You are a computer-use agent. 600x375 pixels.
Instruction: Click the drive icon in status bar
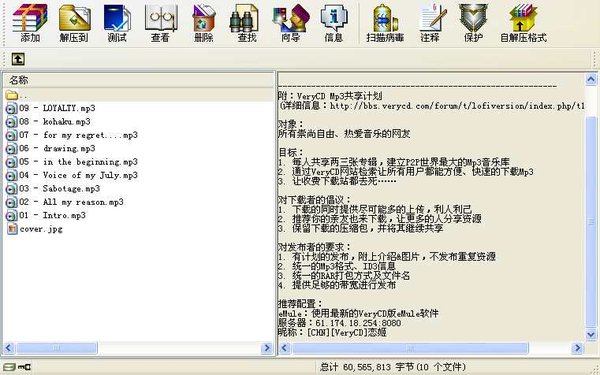pos(10,367)
